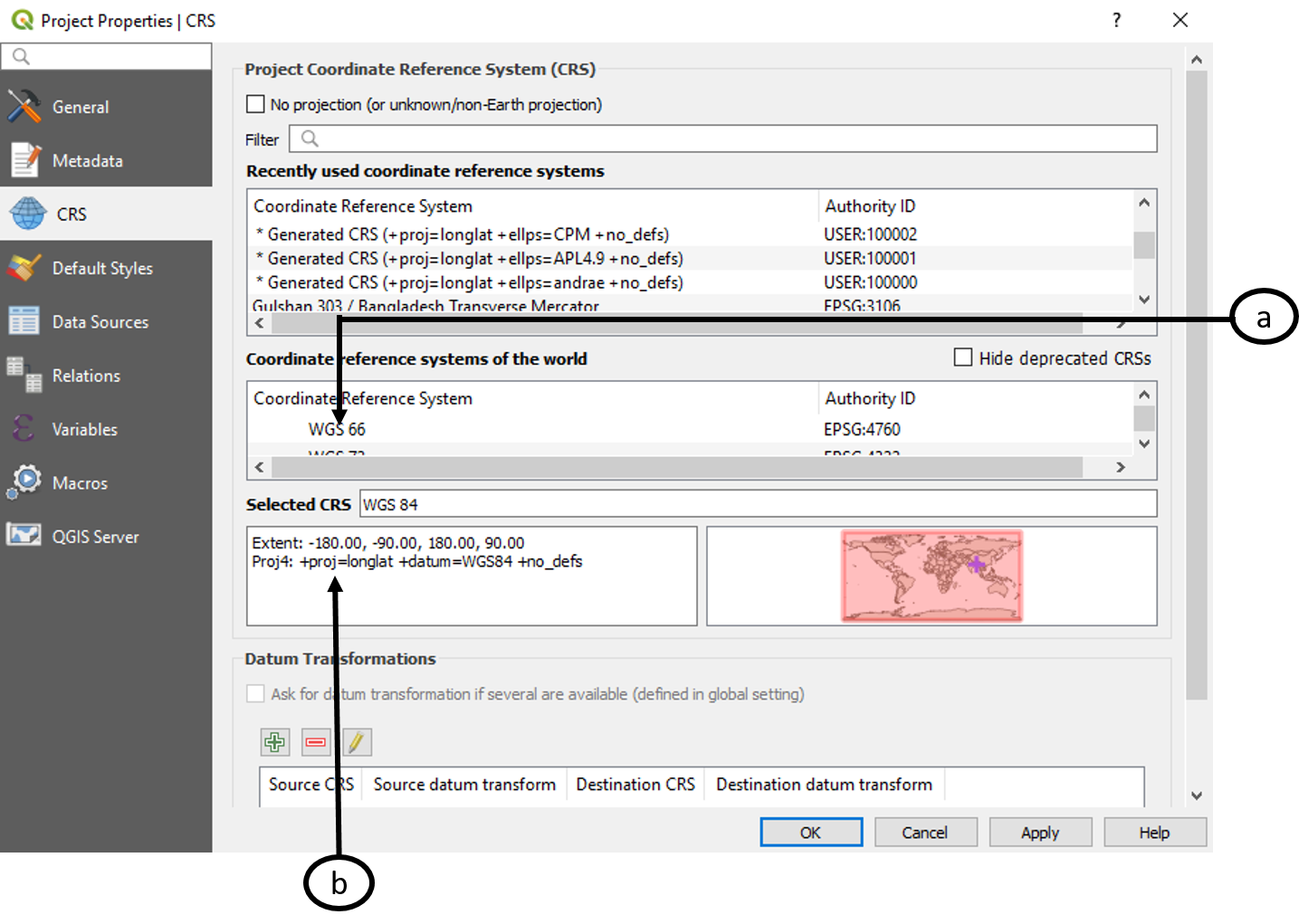This screenshot has height=924, width=1299.
Task: Open the Relations page
Action: point(106,375)
